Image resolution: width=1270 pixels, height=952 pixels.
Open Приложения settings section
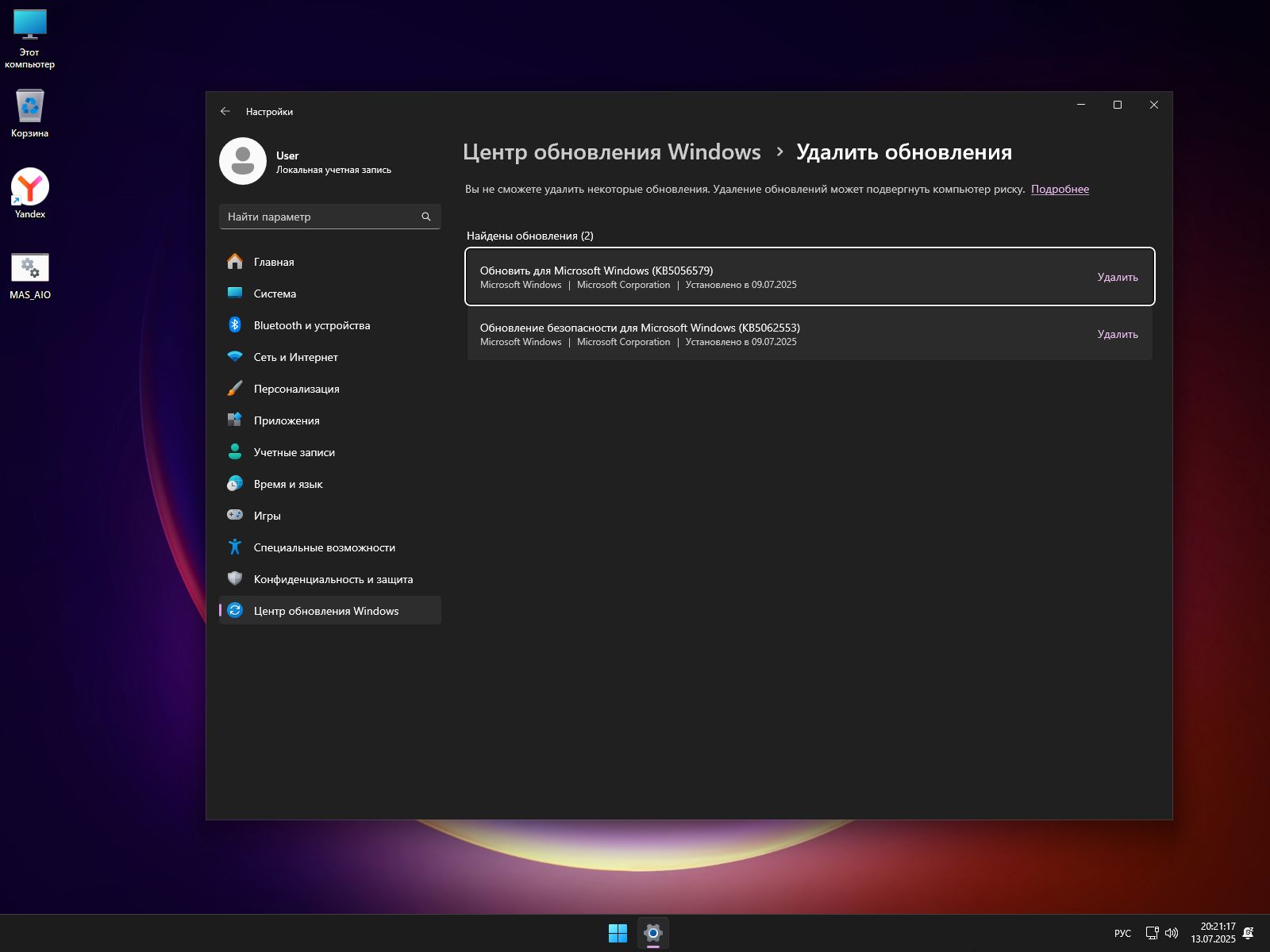(330, 420)
